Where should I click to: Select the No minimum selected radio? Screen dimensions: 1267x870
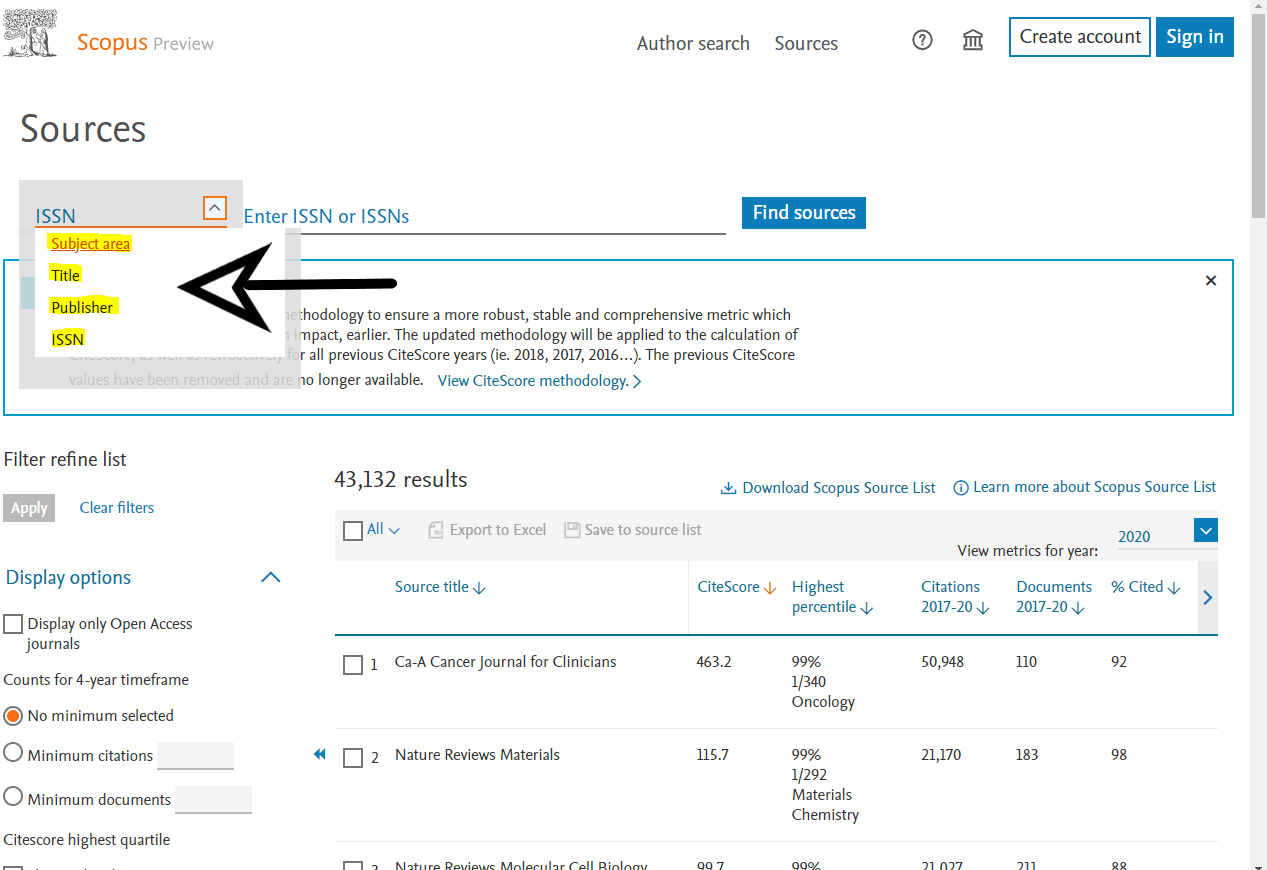tap(13, 716)
